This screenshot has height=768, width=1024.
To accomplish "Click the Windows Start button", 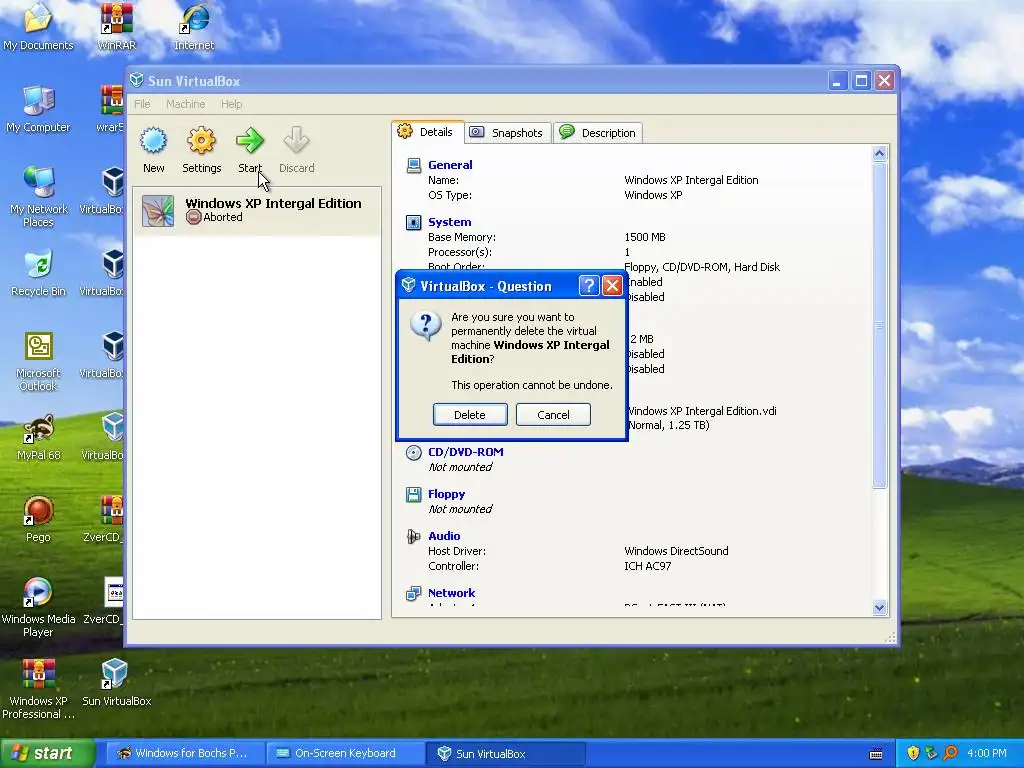I will [x=46, y=753].
